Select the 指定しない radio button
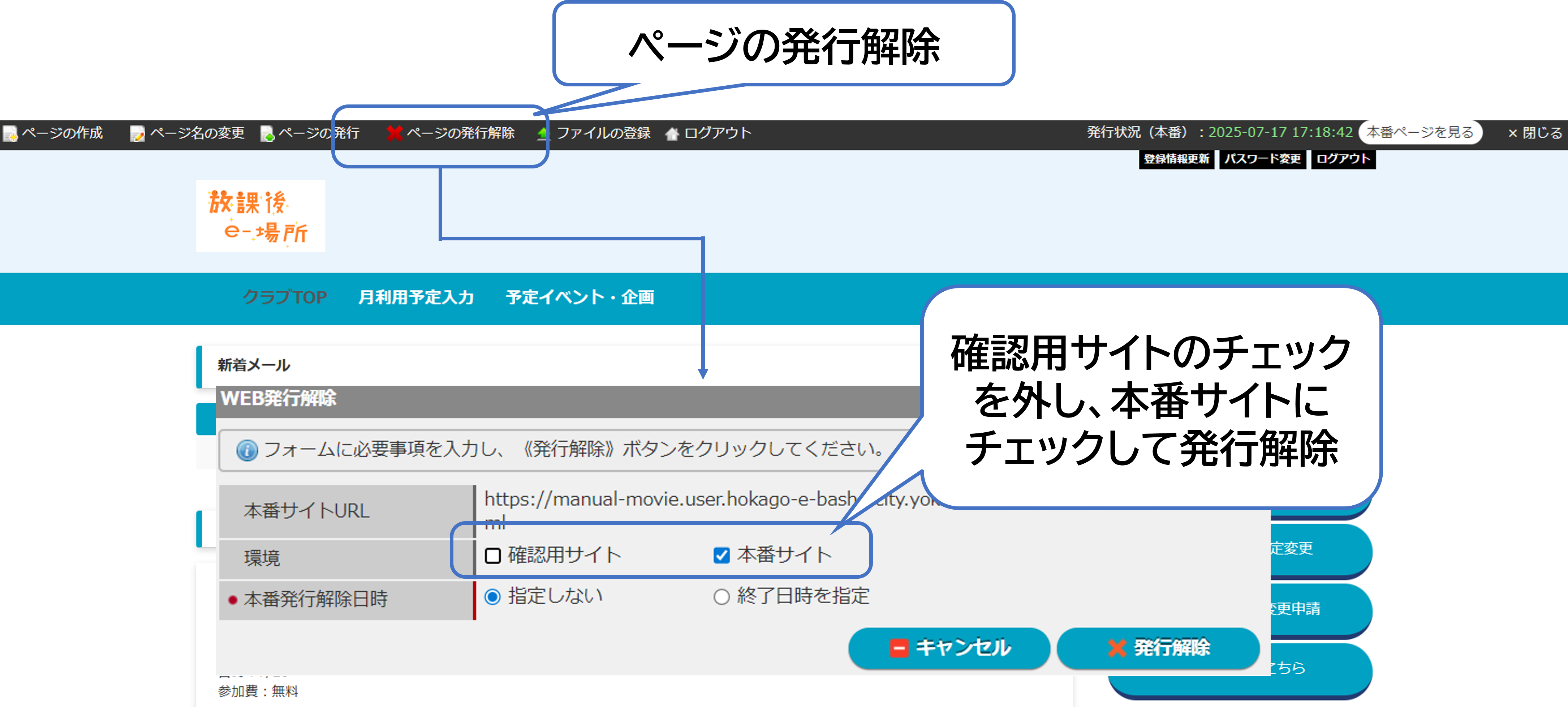This screenshot has width=1568, height=707. tap(492, 597)
